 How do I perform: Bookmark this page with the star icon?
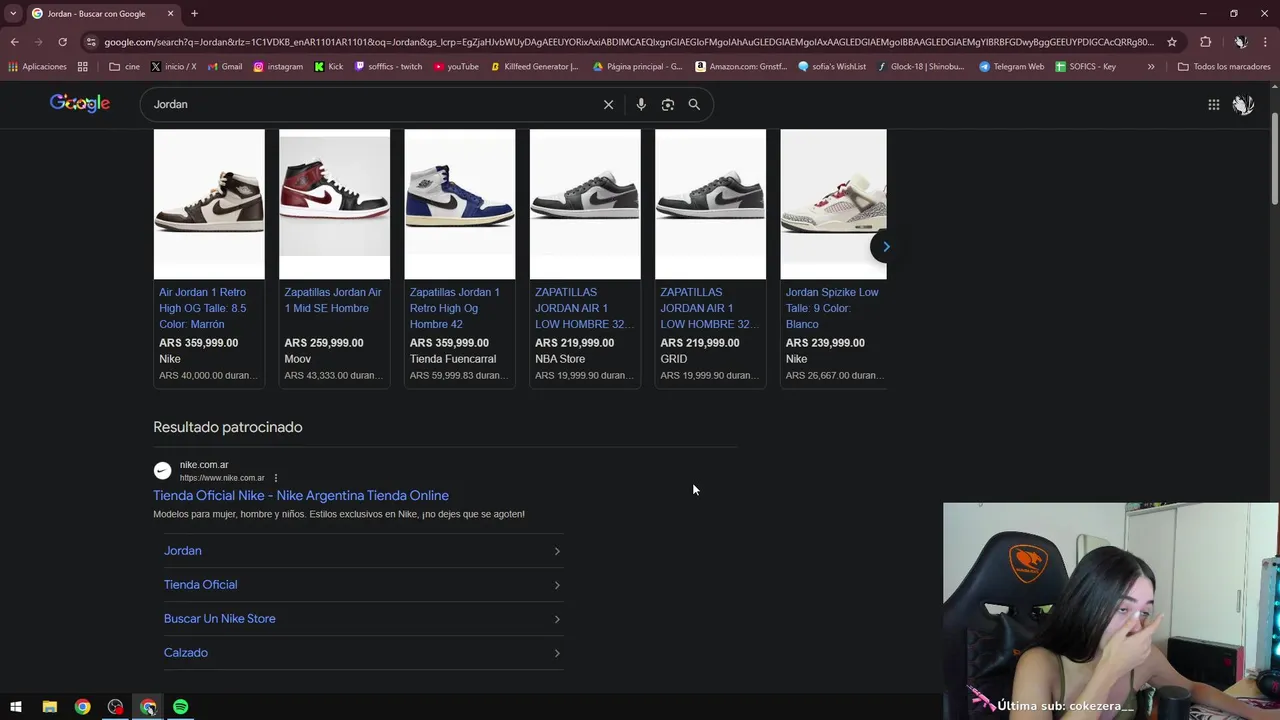pos(1172,42)
